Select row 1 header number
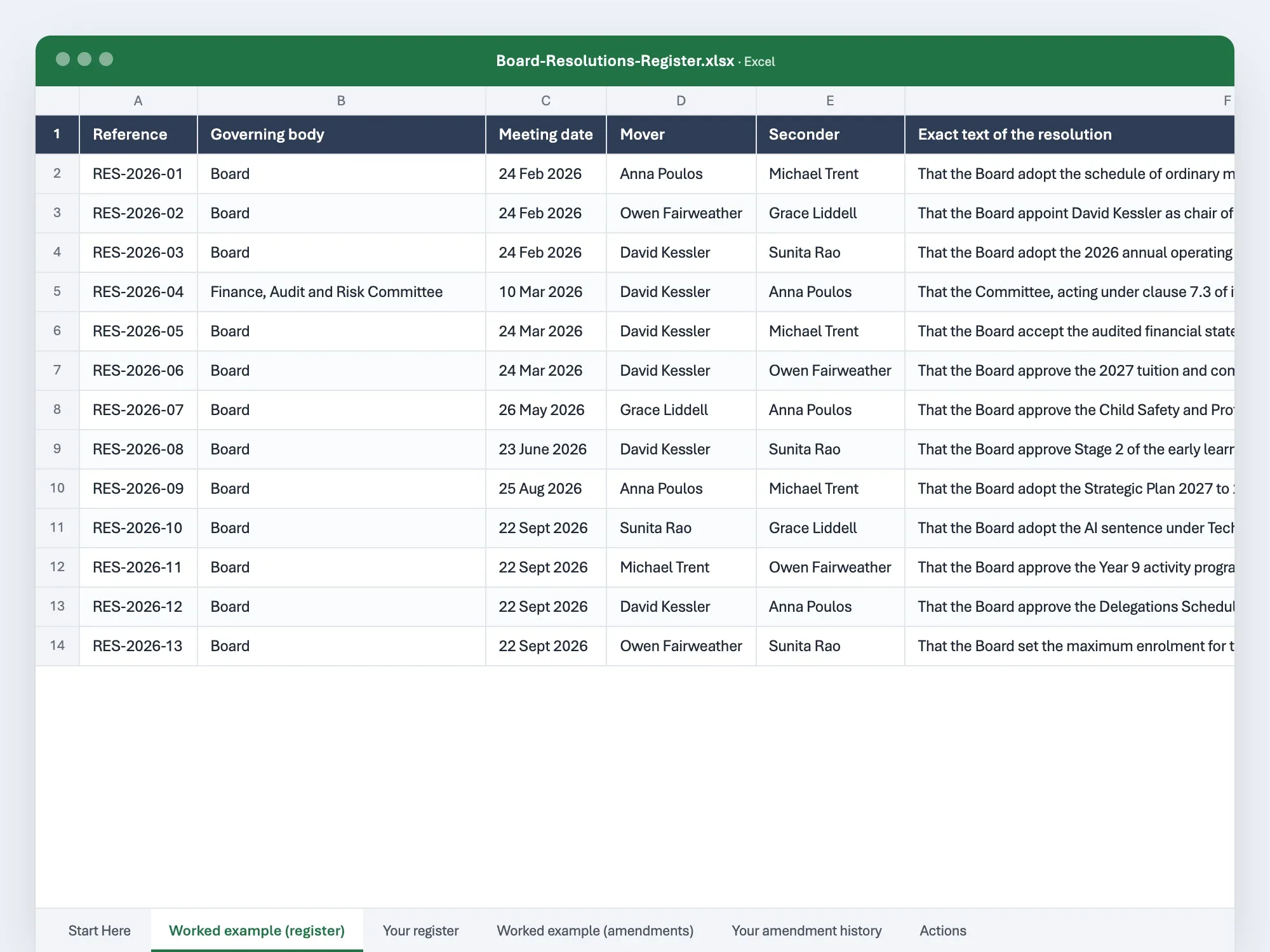The image size is (1270, 952). pyautogui.click(x=57, y=134)
